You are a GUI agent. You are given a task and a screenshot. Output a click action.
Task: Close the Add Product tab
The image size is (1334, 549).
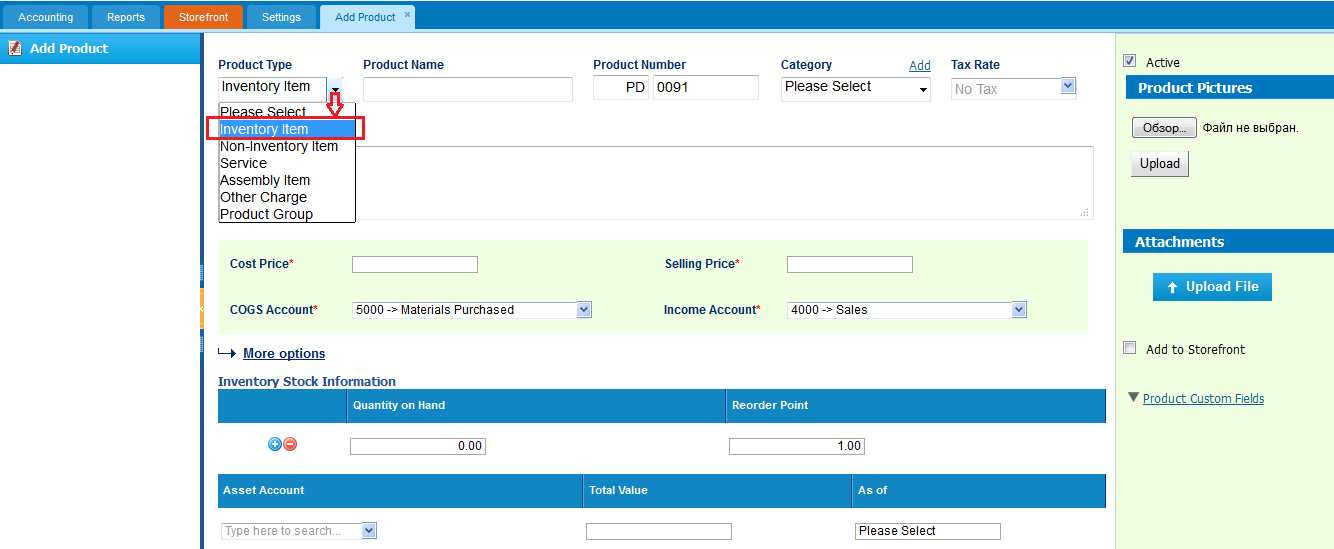click(407, 15)
